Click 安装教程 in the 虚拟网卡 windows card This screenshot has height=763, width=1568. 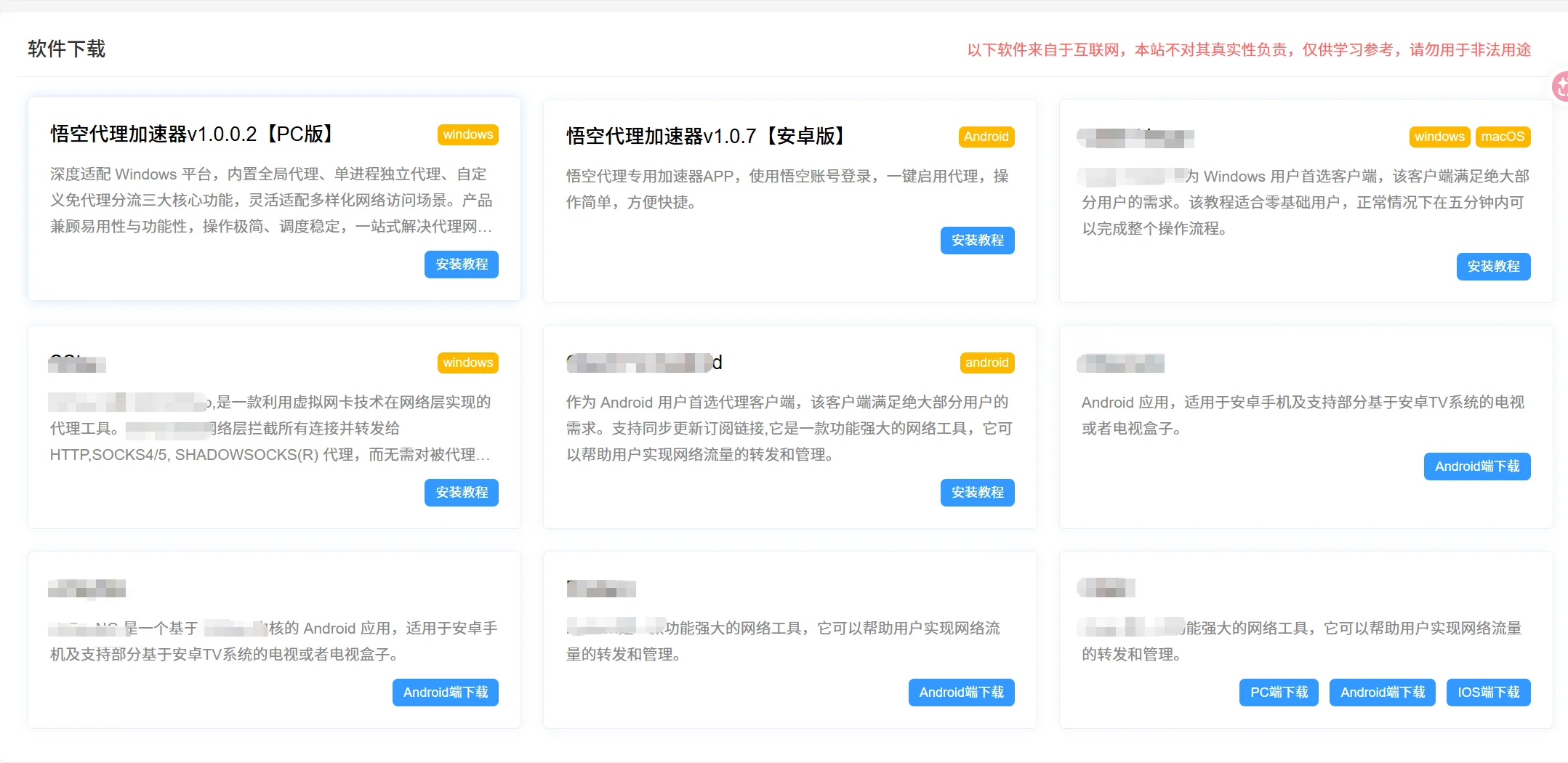pos(462,493)
